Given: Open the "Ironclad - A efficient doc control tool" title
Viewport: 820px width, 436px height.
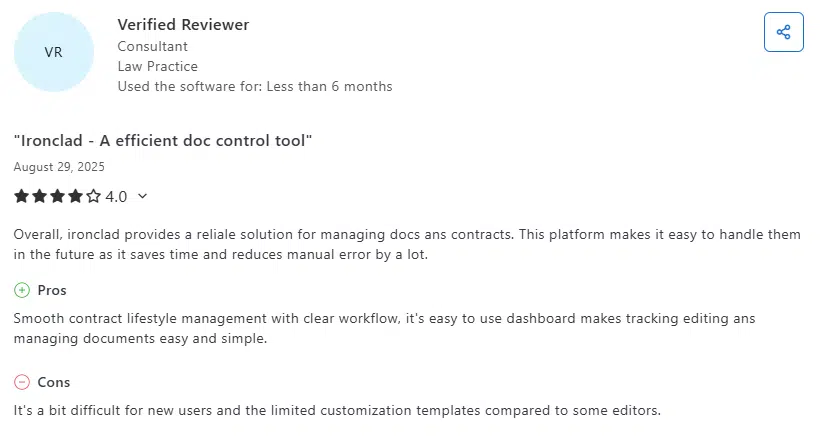Looking at the screenshot, I should (x=163, y=141).
